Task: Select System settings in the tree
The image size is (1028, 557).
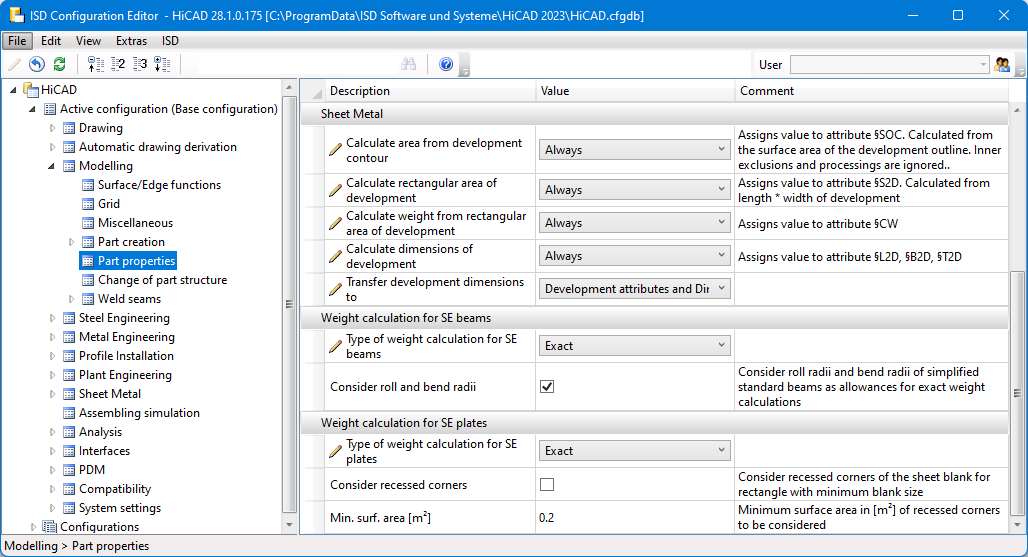Action: [x=119, y=508]
